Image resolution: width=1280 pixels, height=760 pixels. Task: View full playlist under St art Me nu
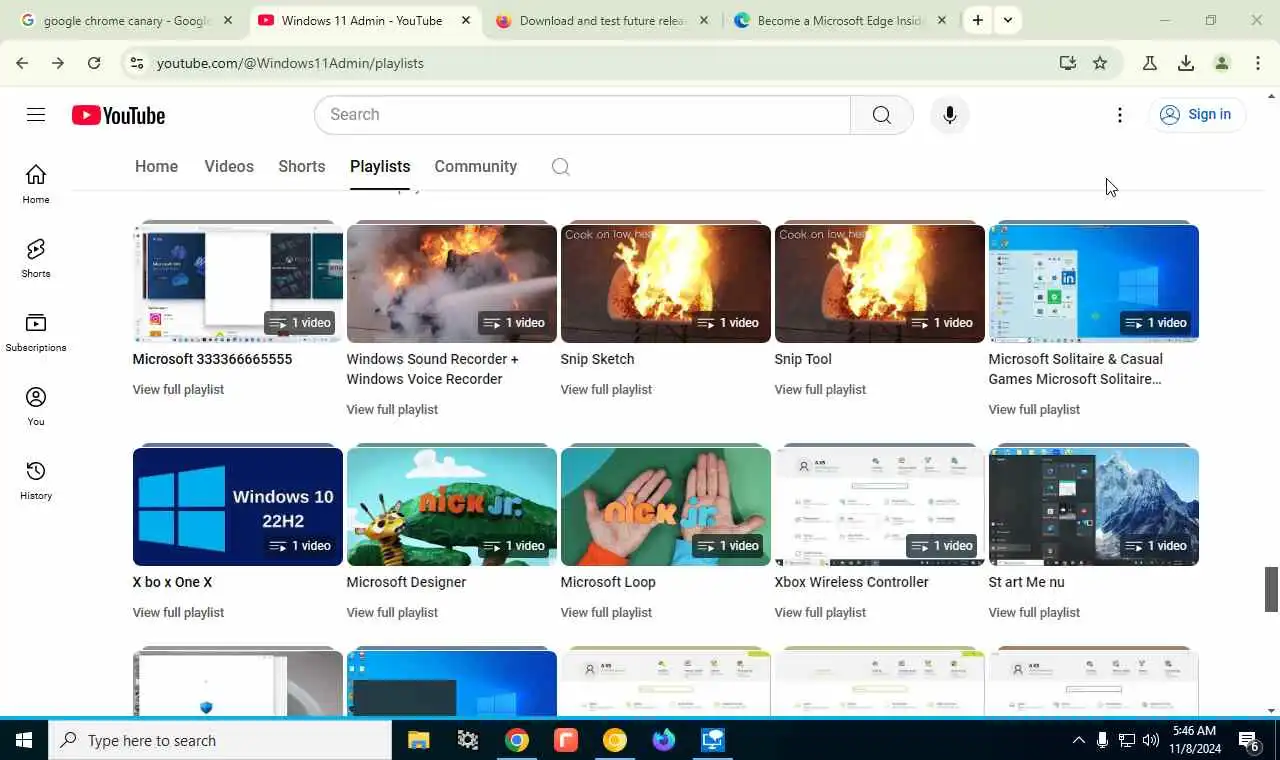pyautogui.click(x=1034, y=612)
